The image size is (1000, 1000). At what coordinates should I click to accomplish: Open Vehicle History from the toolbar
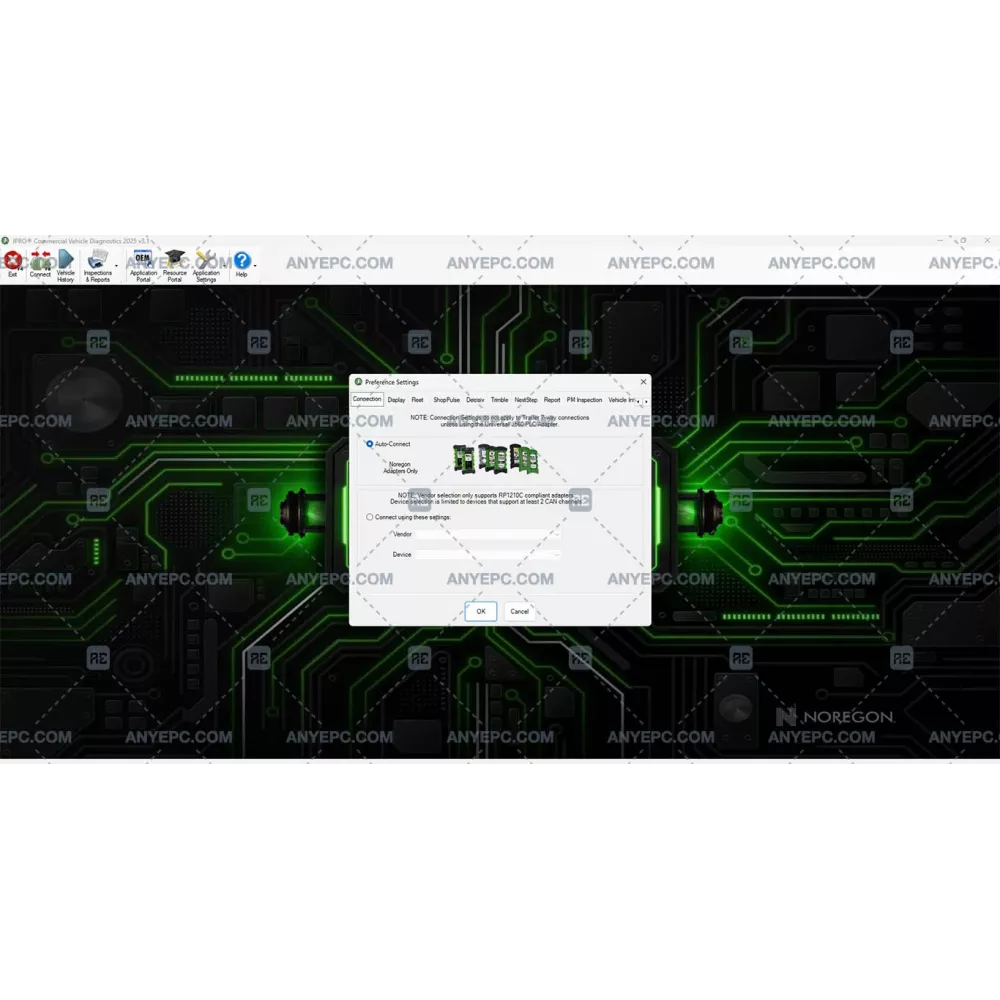[x=66, y=265]
